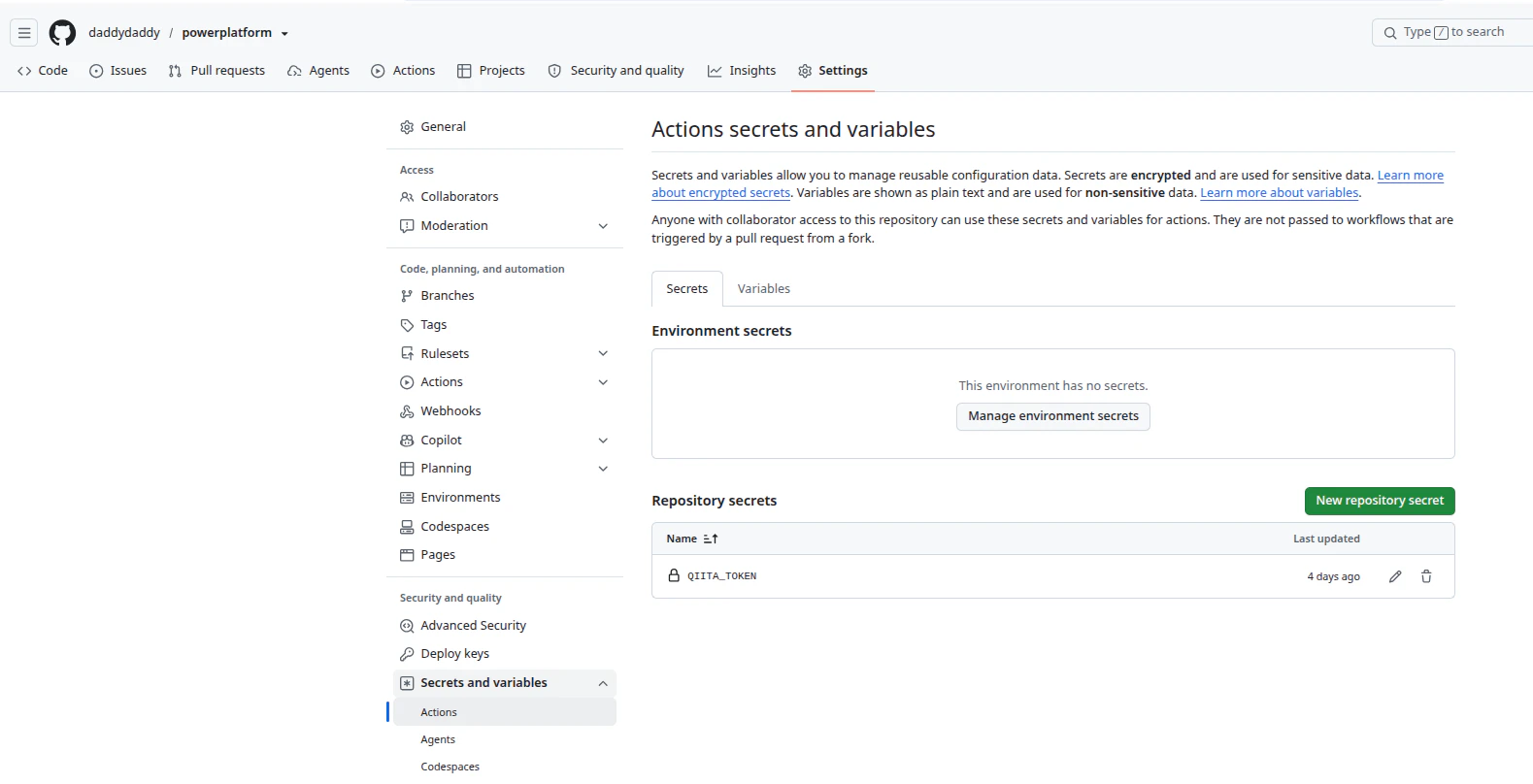Click the QIITA_TOKEN secret name
Image resolution: width=1533 pixels, height=784 pixels.
(722, 576)
